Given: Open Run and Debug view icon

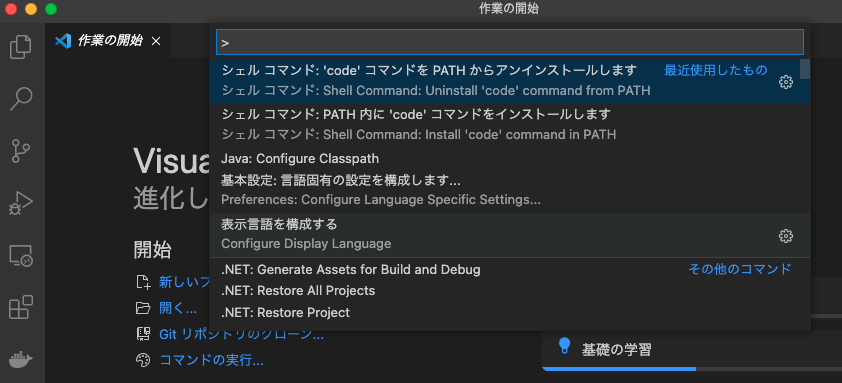Looking at the screenshot, I should pyautogui.click(x=21, y=203).
